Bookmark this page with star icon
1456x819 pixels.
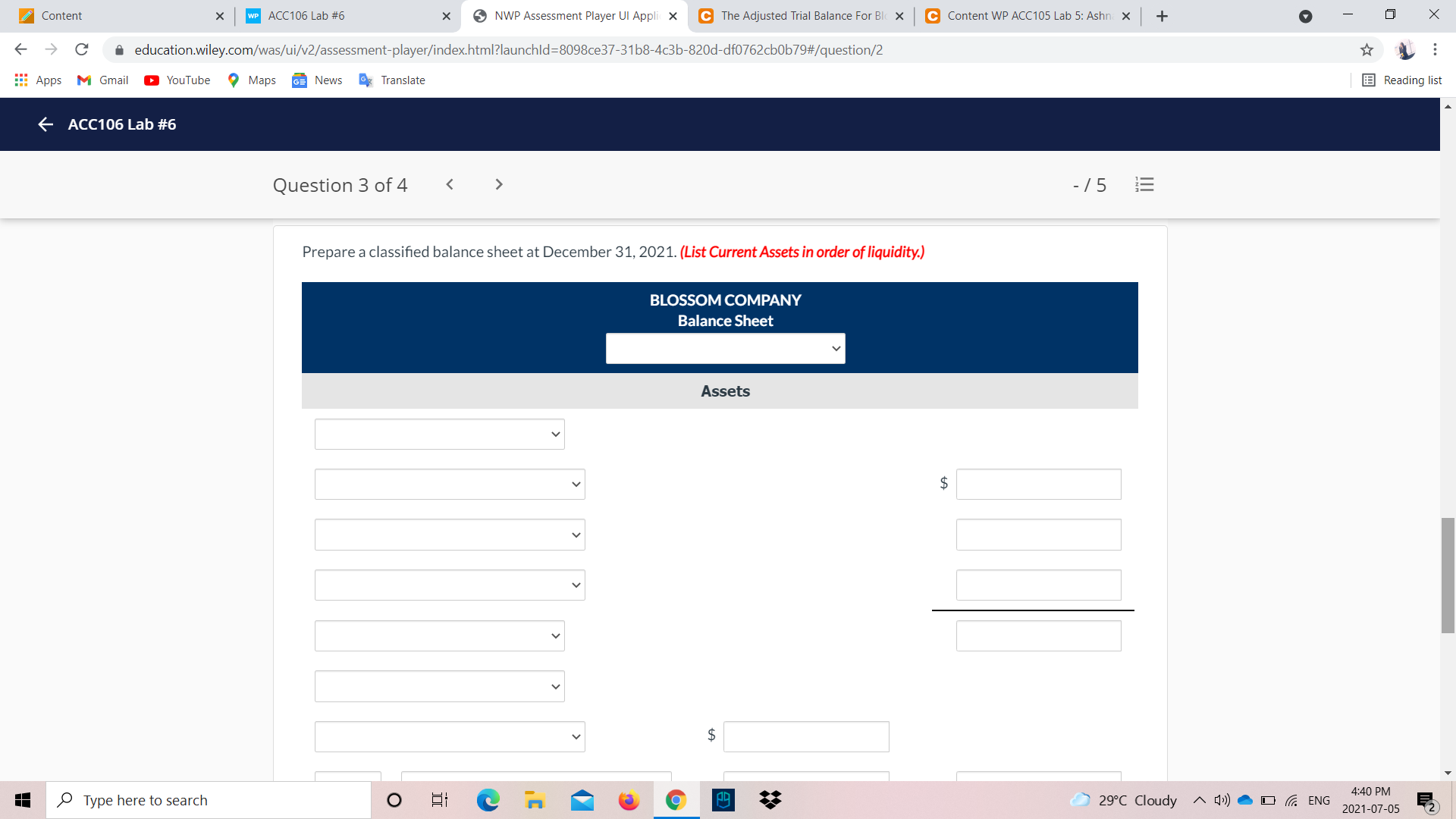(x=1367, y=50)
